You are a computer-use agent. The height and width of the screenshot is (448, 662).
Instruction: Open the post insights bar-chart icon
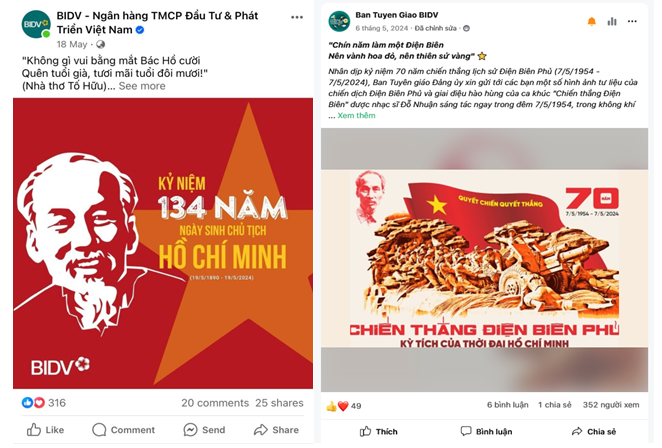[x=612, y=22]
